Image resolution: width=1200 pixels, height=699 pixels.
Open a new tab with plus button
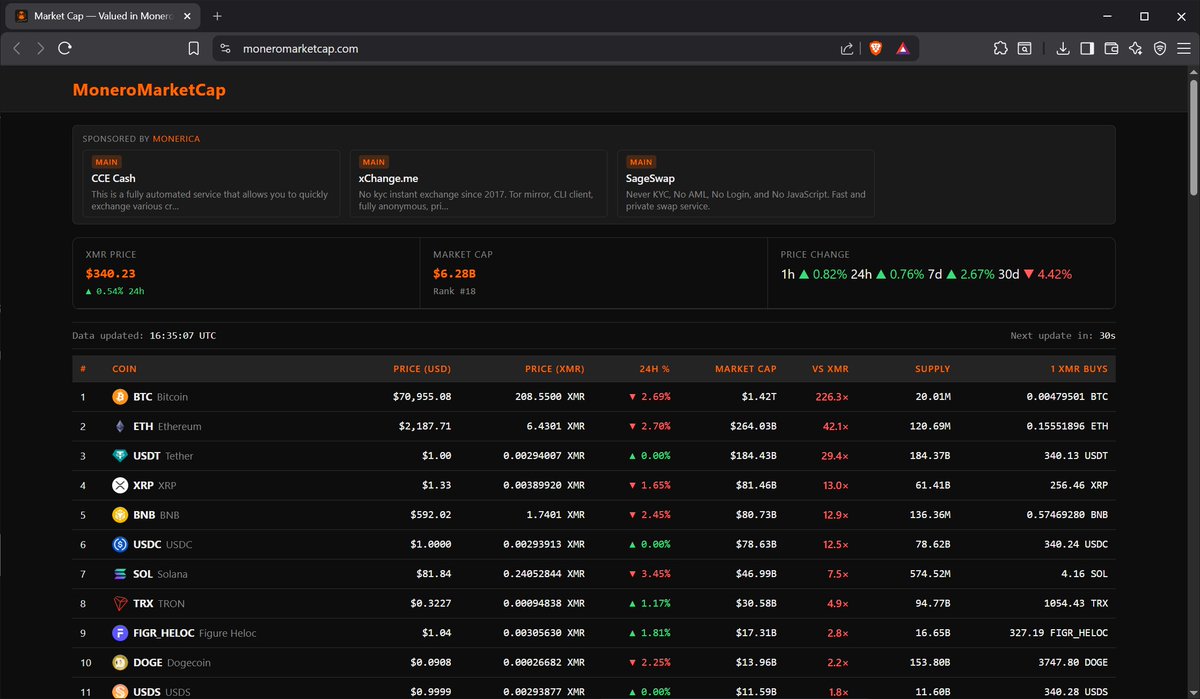[217, 16]
